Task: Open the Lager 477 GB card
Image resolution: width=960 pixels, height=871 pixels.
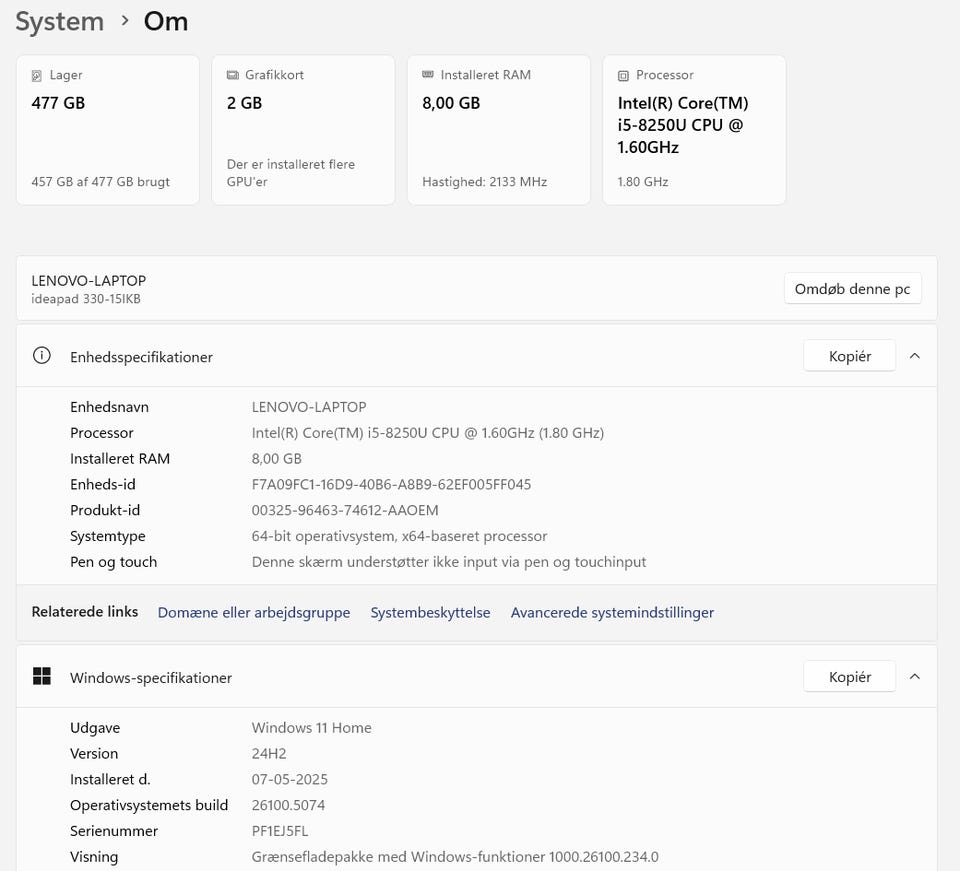Action: (107, 130)
